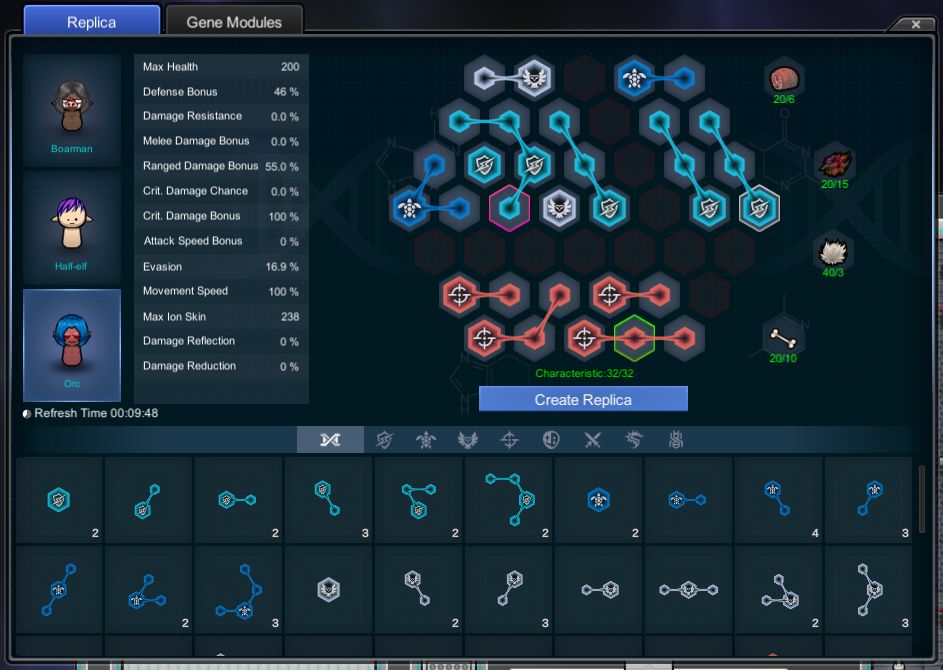The image size is (943, 670).
Task: Click the white fur resource icon
Action: click(834, 250)
